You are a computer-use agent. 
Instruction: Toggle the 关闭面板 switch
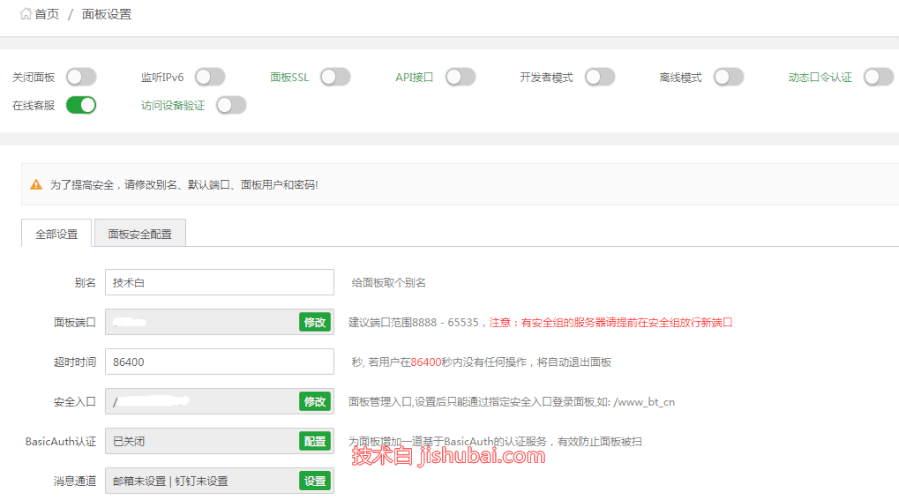pos(81,77)
